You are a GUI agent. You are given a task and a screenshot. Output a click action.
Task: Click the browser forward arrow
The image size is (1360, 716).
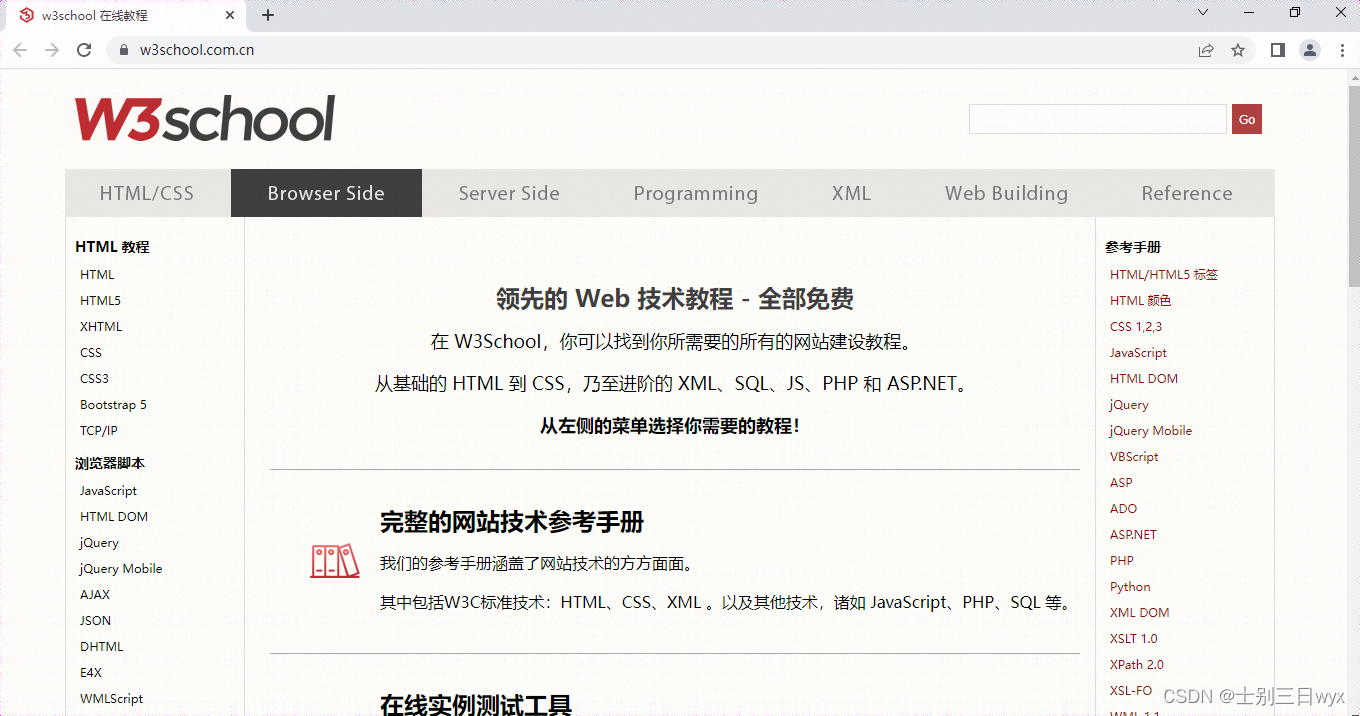52,50
